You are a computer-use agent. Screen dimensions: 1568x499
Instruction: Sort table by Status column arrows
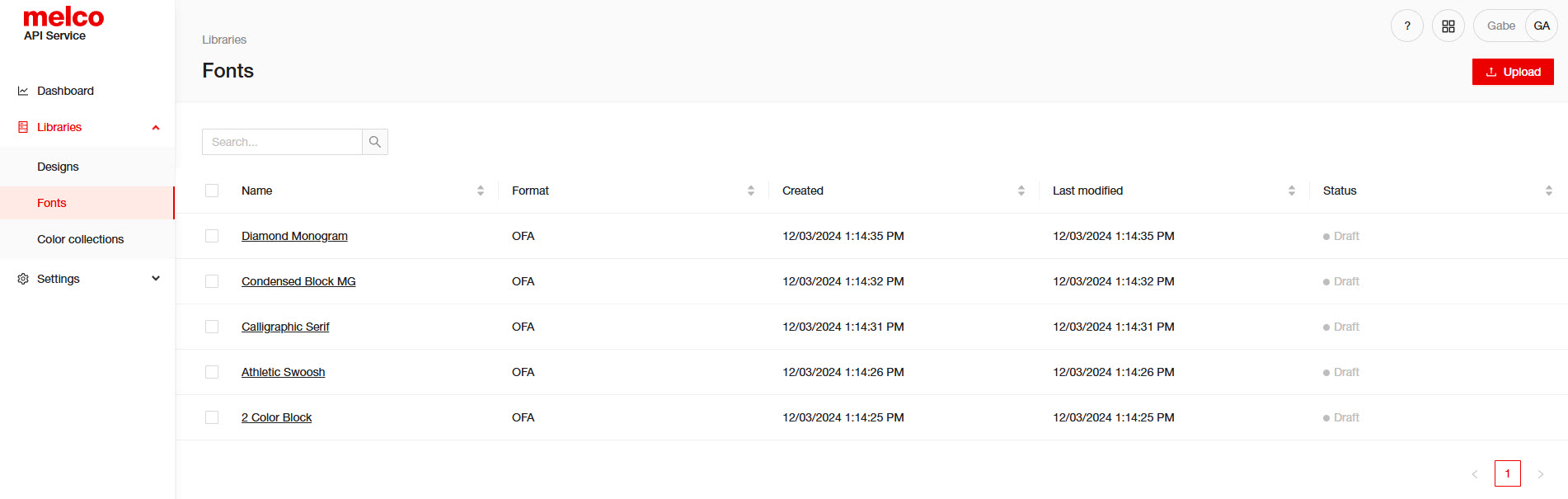coord(1549,191)
